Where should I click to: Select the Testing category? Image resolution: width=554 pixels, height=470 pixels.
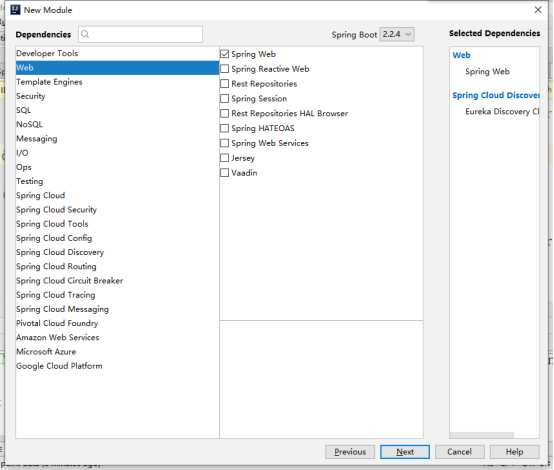[x=117, y=181]
